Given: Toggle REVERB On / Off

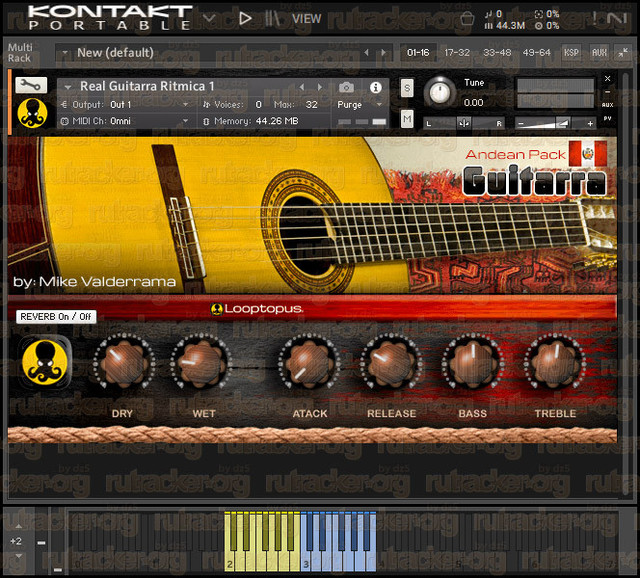Looking at the screenshot, I should coord(56,317).
